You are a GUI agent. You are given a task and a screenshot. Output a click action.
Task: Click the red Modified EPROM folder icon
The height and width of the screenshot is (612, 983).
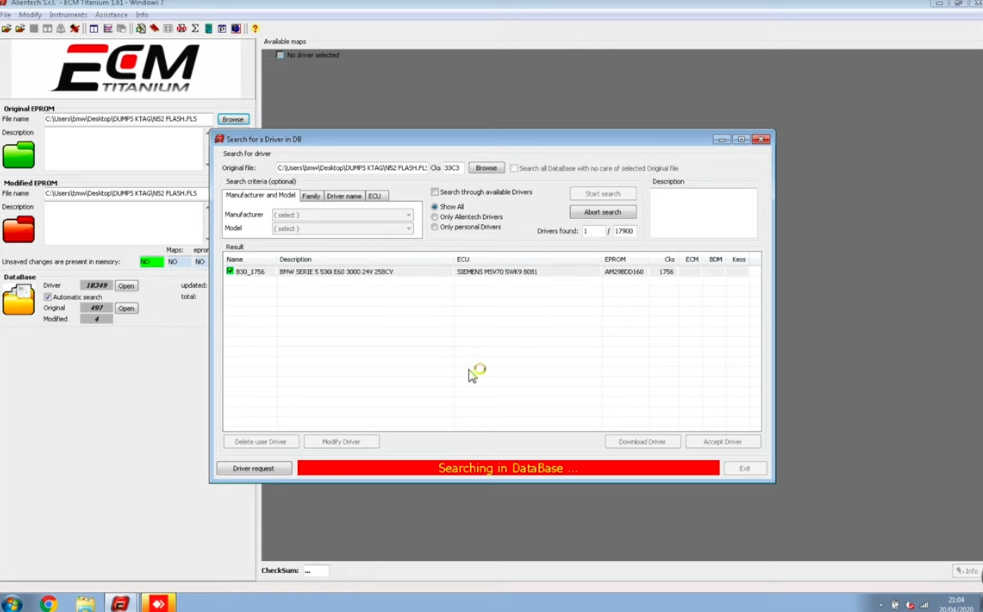point(18,229)
